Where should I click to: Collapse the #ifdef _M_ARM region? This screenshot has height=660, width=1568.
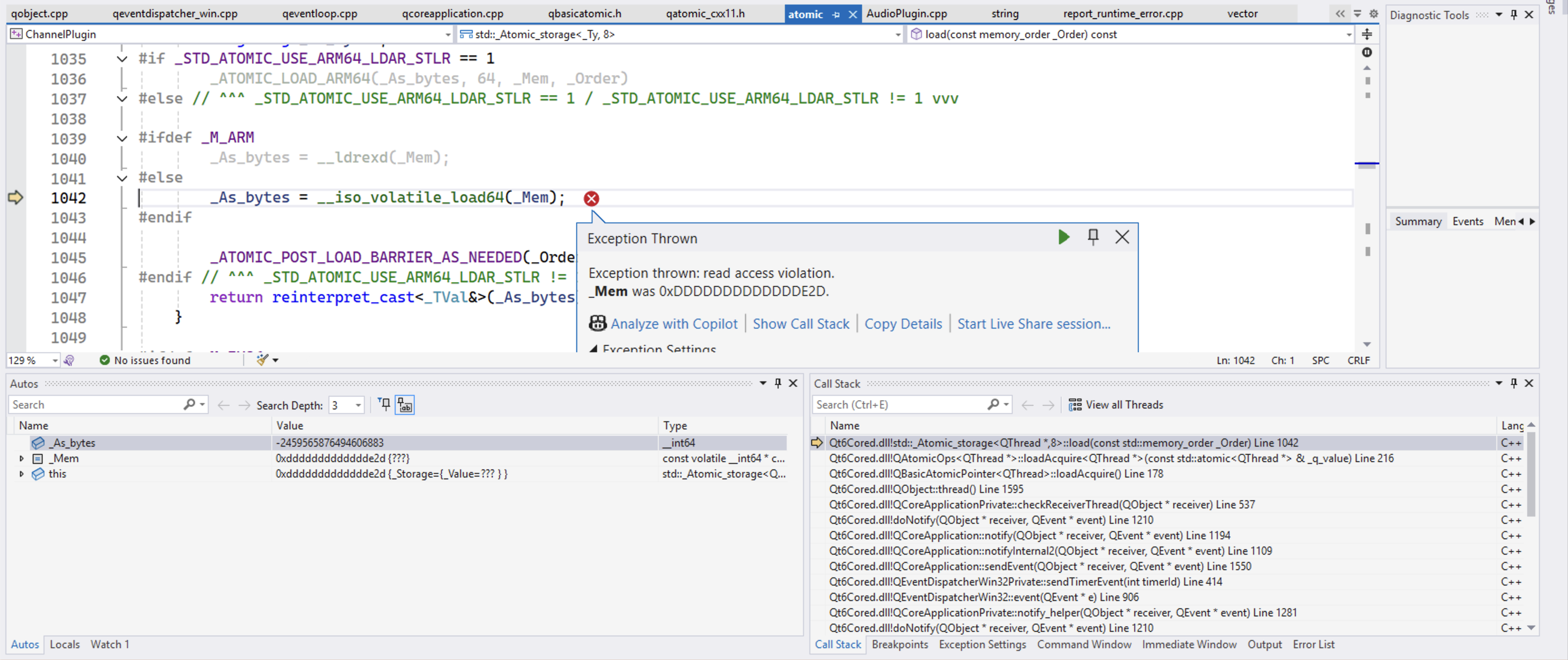[x=122, y=138]
